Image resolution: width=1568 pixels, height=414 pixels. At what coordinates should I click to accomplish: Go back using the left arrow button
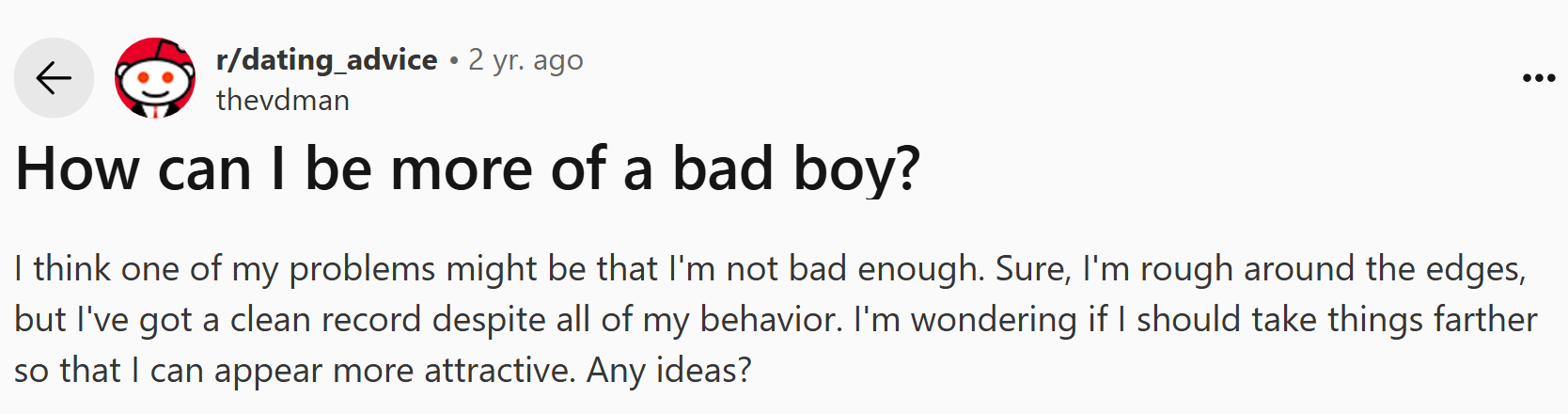[54, 78]
